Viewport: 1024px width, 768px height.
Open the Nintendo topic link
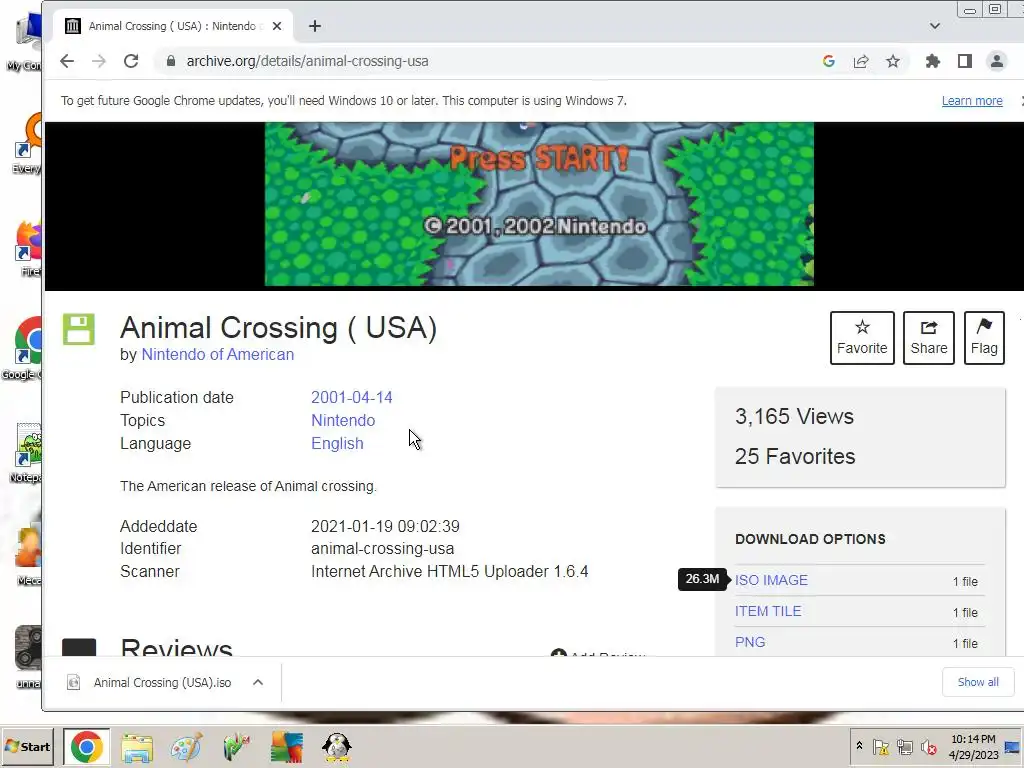point(343,420)
